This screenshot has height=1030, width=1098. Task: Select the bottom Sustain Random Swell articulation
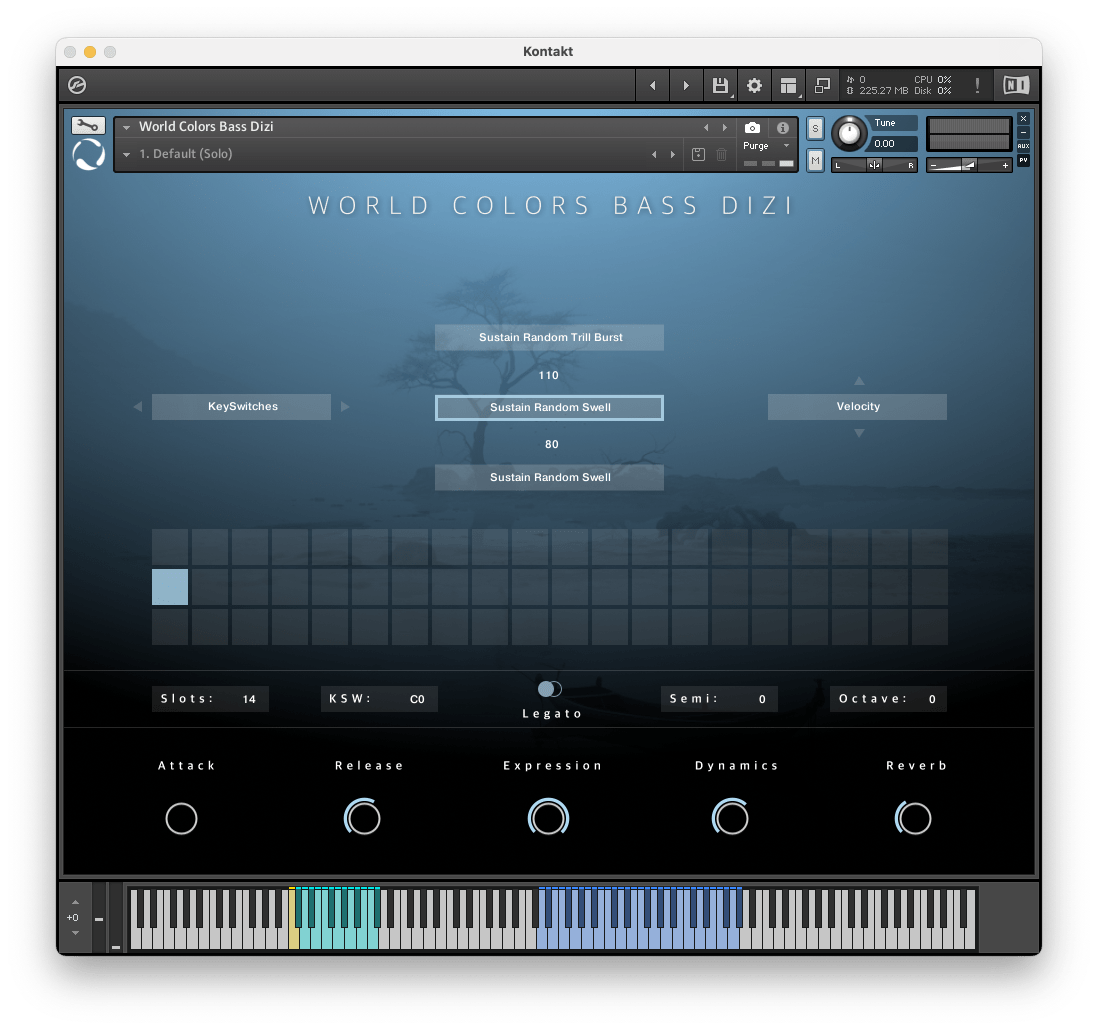(x=550, y=478)
